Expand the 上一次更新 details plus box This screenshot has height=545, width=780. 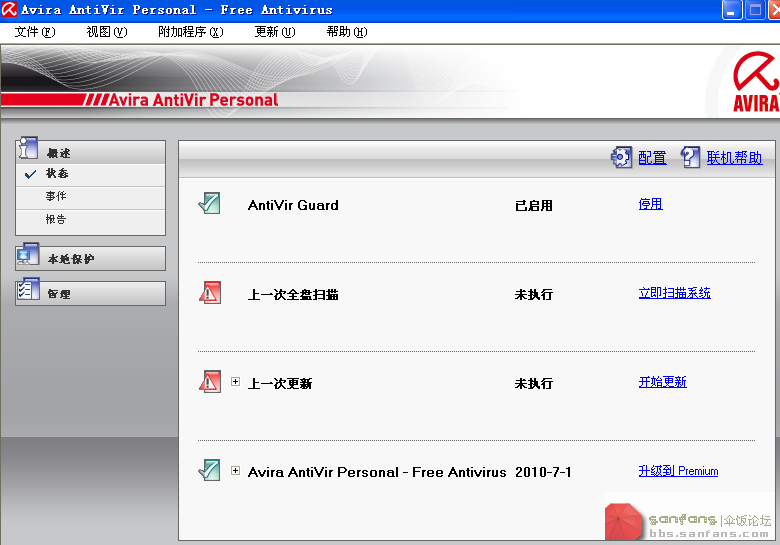coord(236,381)
